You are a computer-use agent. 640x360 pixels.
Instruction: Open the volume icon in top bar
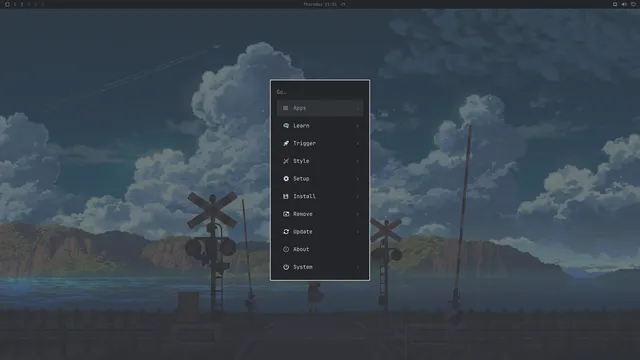[624, 4]
